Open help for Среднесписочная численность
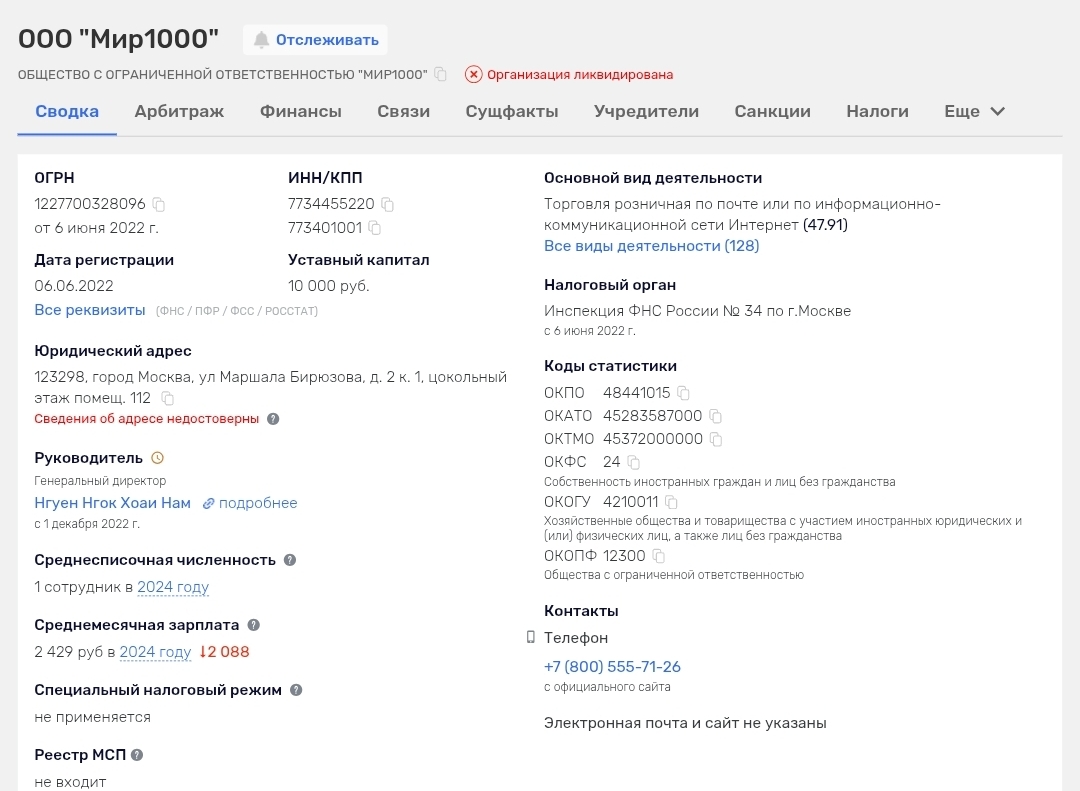The height and width of the screenshot is (791, 1080). click(x=290, y=560)
